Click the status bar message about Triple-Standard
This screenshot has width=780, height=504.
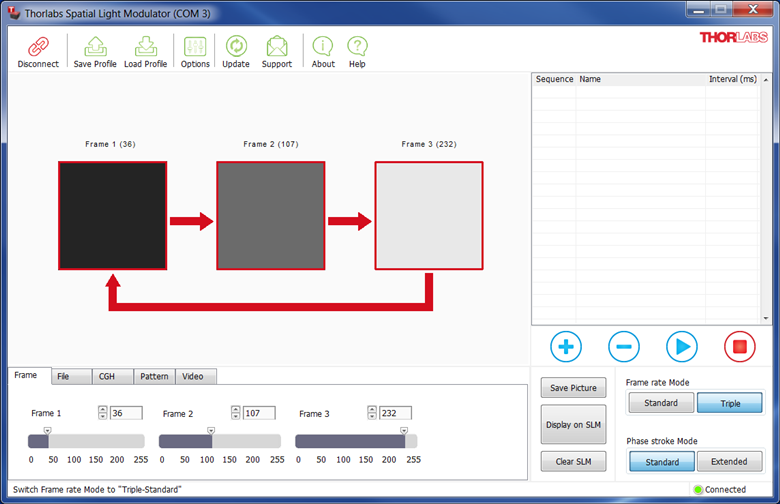[97, 490]
